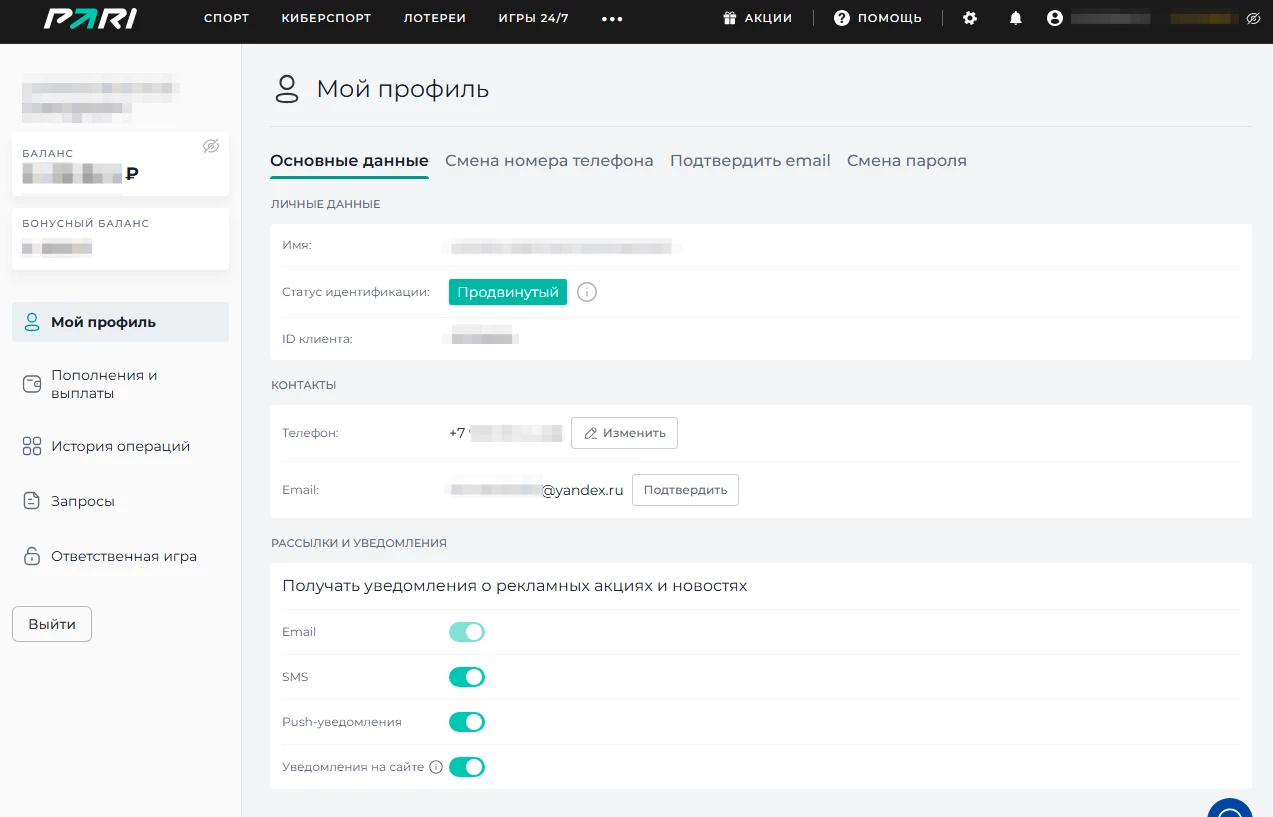Open Лотереи menu item
Image resolution: width=1273 pixels, height=817 pixels.
435,18
